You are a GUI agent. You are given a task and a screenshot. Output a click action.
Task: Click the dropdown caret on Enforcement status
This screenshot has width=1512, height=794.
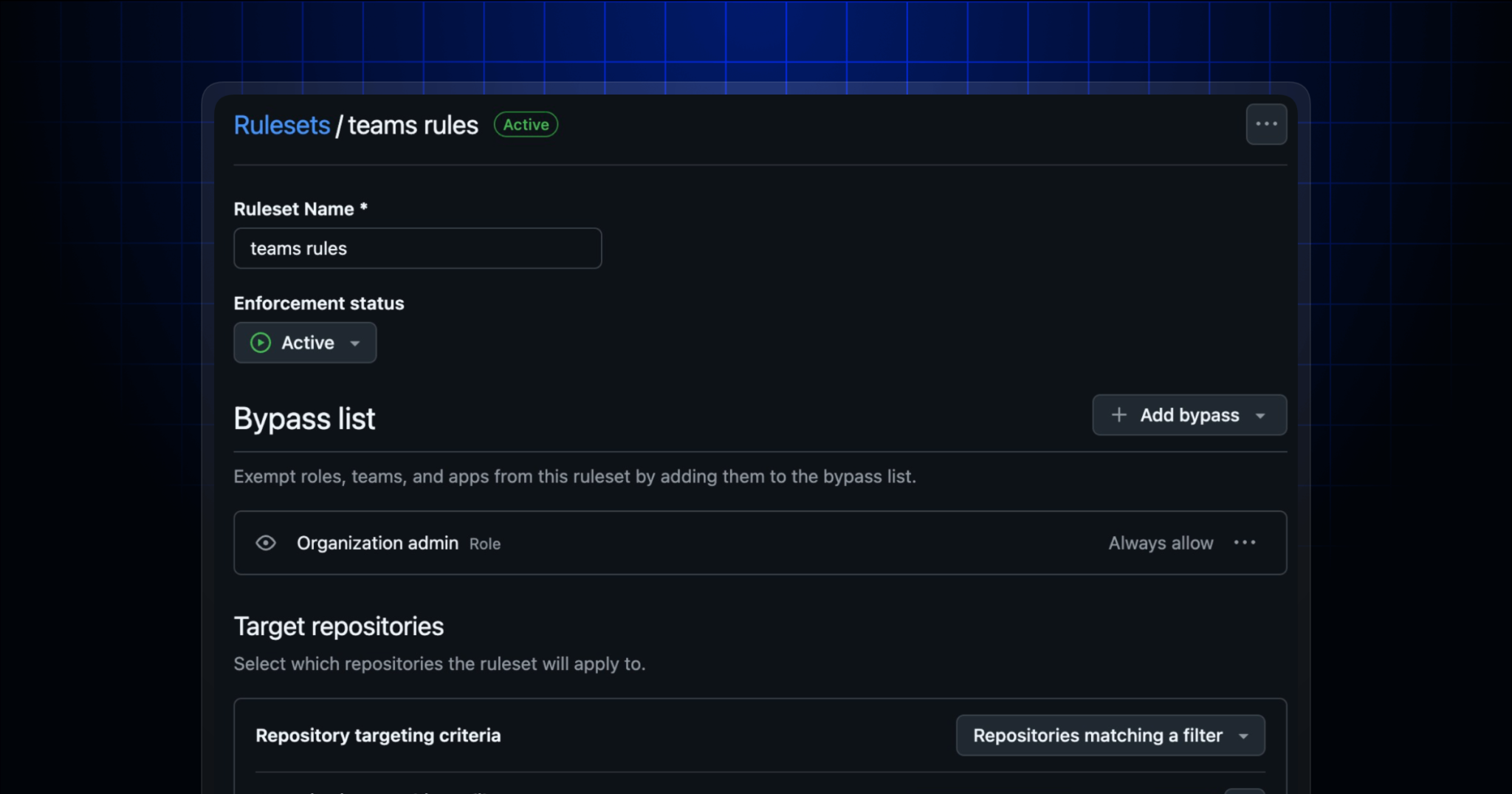pos(355,343)
